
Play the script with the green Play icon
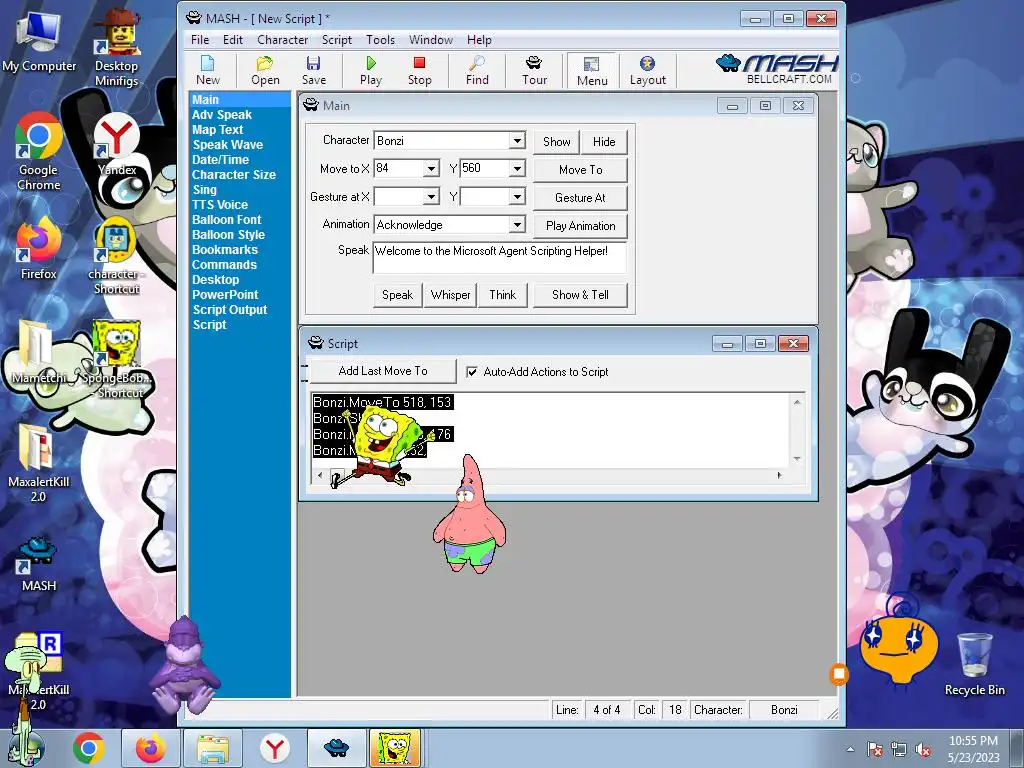370,71
